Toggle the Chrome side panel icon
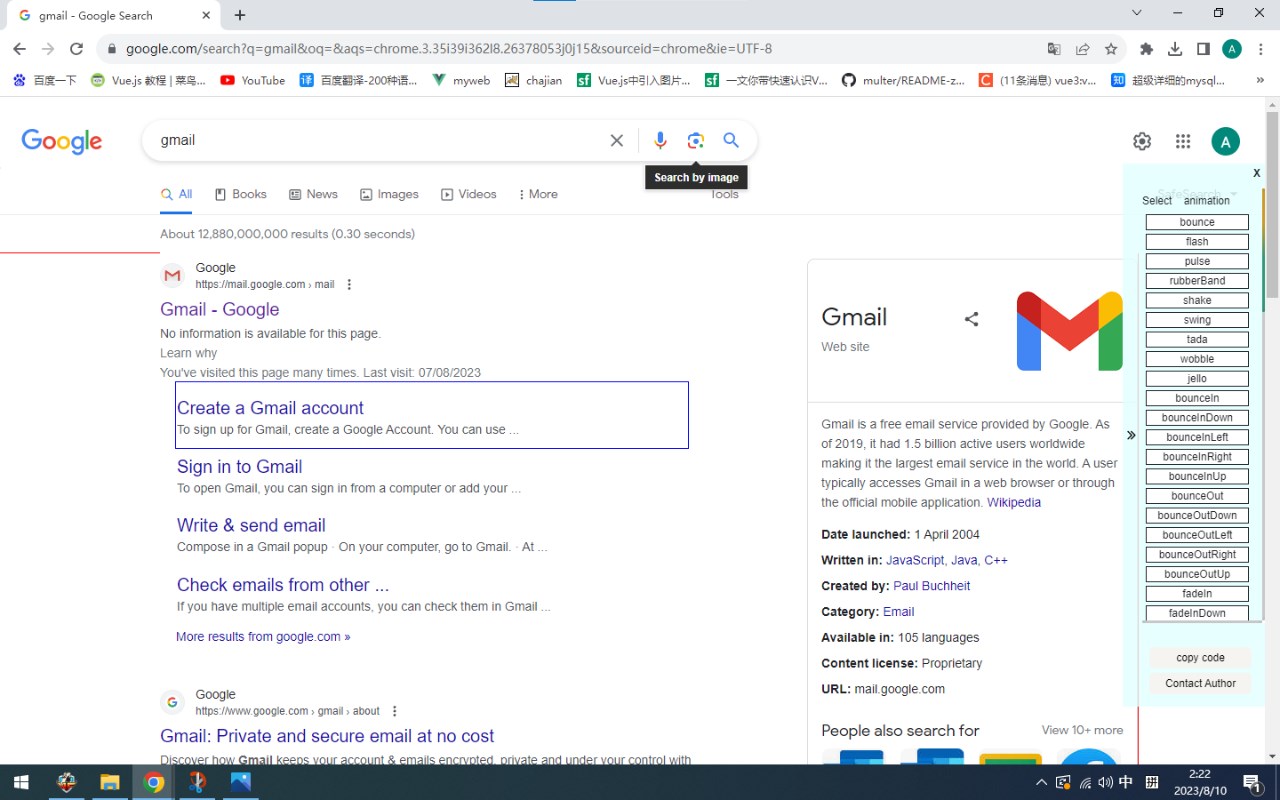Screen dimensions: 1280x800 point(1203,49)
